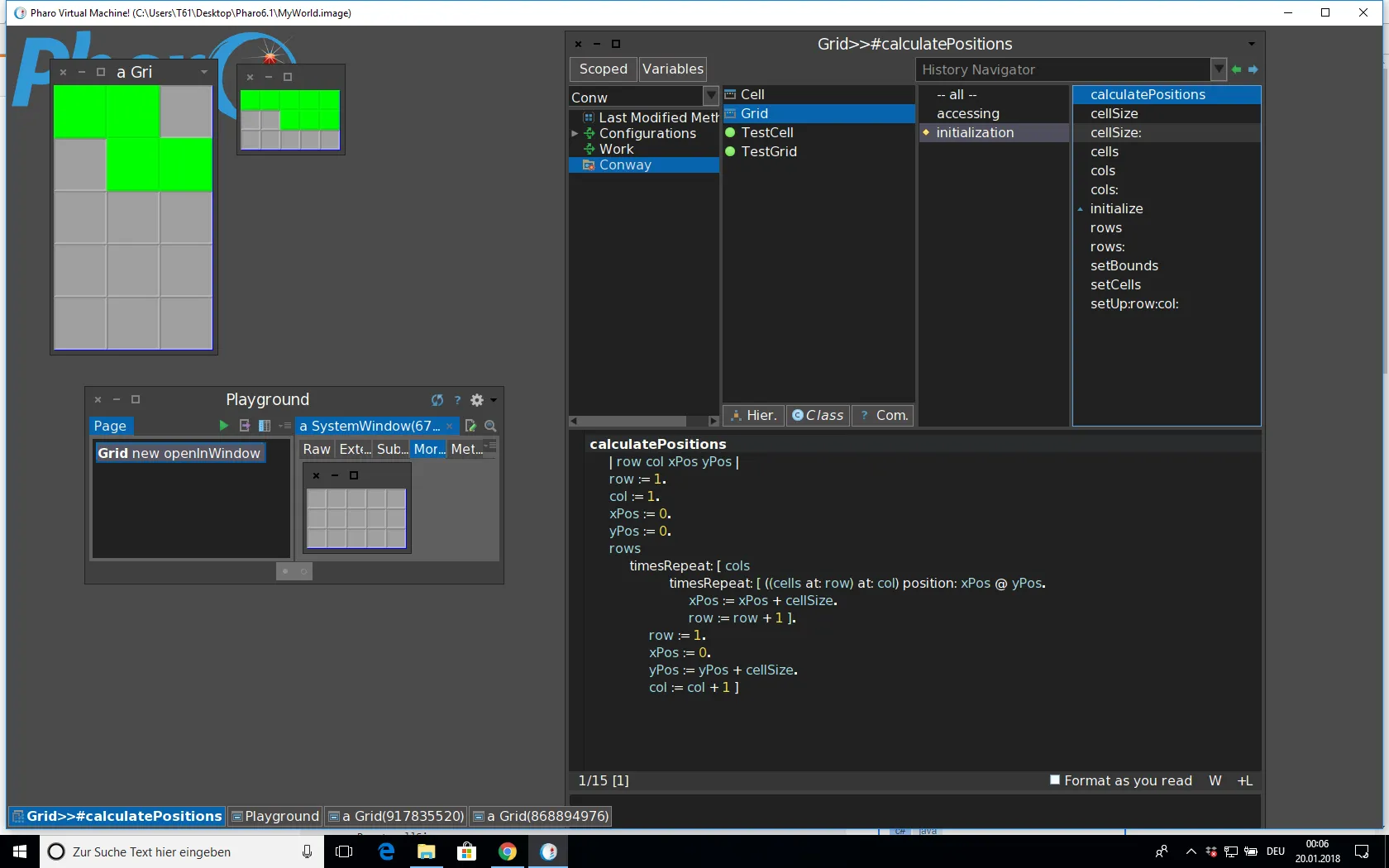The height and width of the screenshot is (868, 1389).
Task: Open the package search field dropdown arrow
Action: tap(710, 97)
